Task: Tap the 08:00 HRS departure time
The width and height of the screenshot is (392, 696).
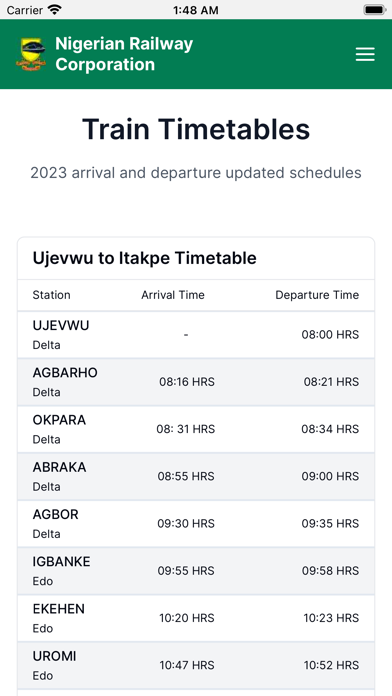Action: point(330,335)
